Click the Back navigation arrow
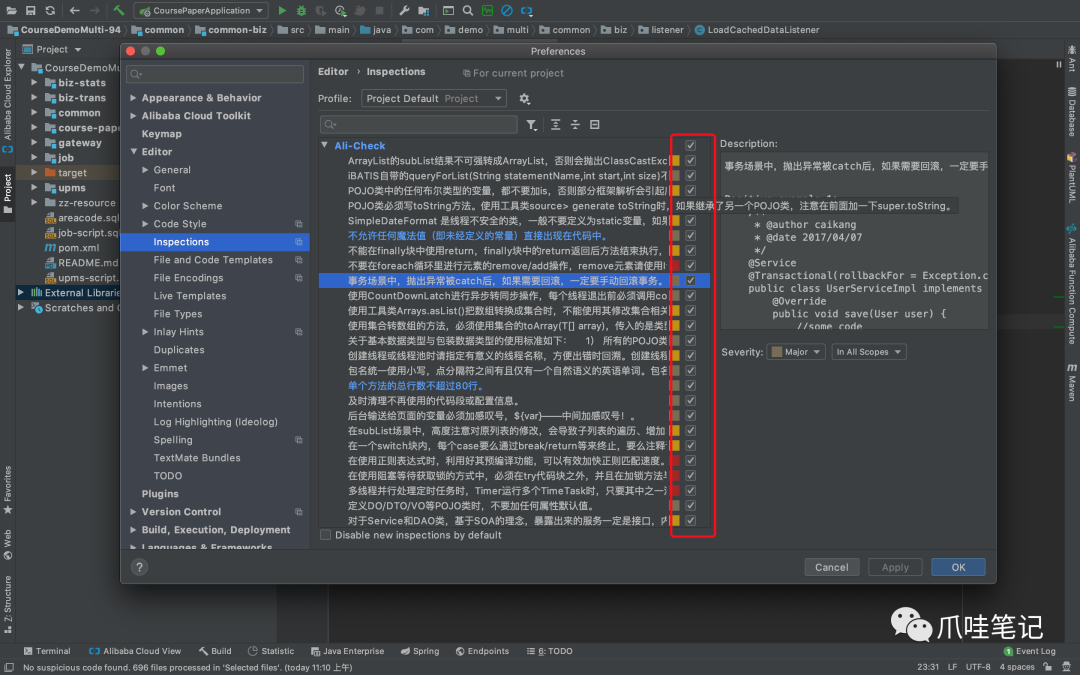Screen dimensions: 1080x675 tap(74, 10)
